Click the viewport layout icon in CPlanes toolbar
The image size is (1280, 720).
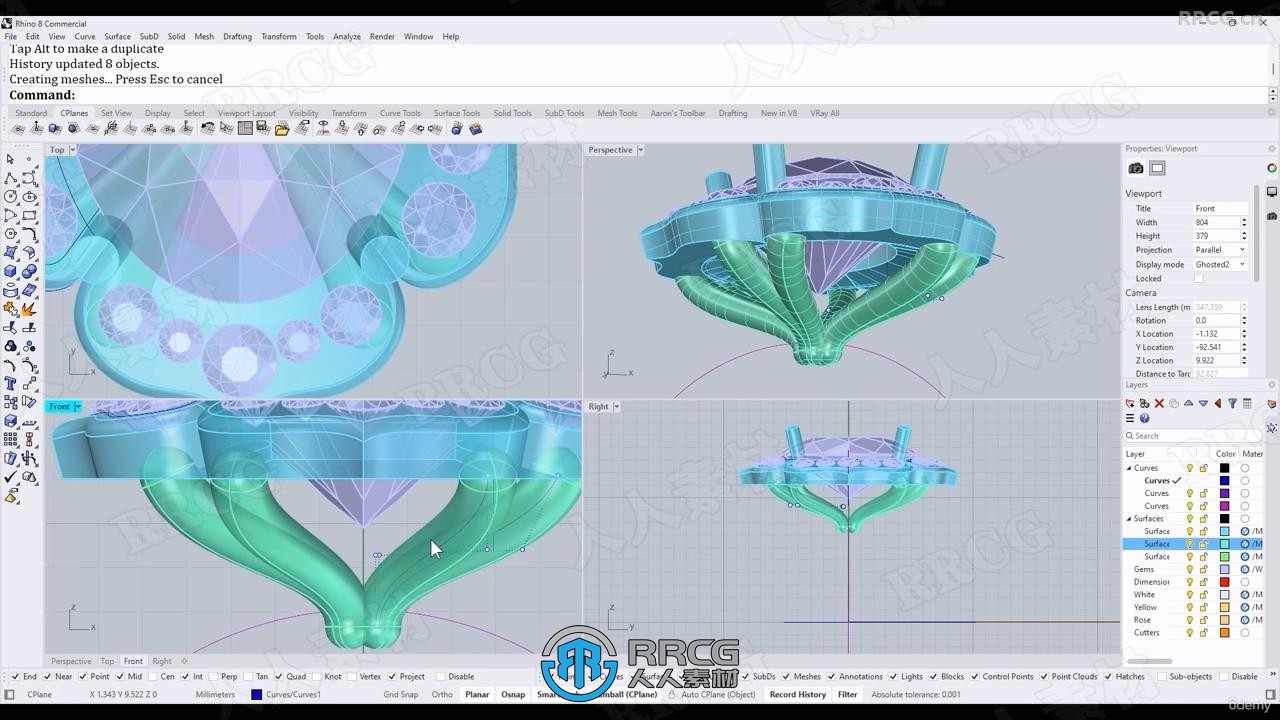[245, 128]
